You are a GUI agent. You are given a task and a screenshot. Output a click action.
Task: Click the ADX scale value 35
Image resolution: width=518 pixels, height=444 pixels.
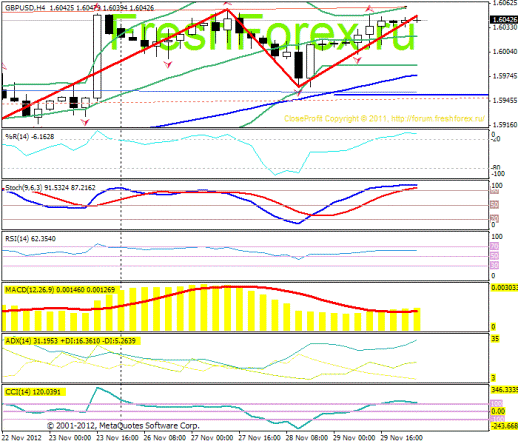tap(495, 339)
